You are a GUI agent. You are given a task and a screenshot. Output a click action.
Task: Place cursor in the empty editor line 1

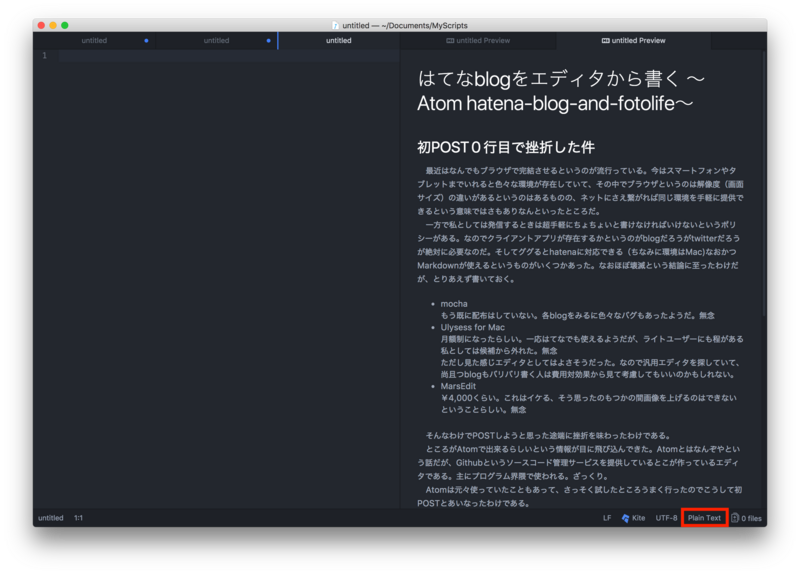[229, 56]
